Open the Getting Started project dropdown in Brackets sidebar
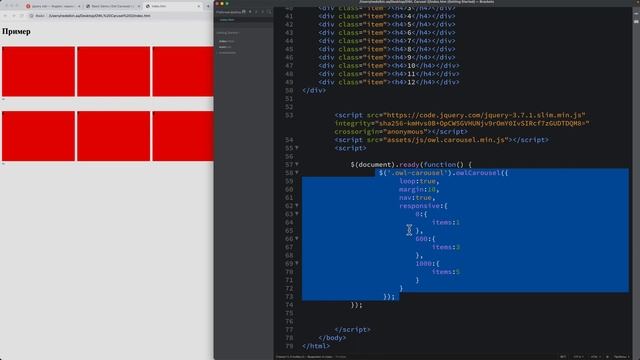 click(228, 33)
